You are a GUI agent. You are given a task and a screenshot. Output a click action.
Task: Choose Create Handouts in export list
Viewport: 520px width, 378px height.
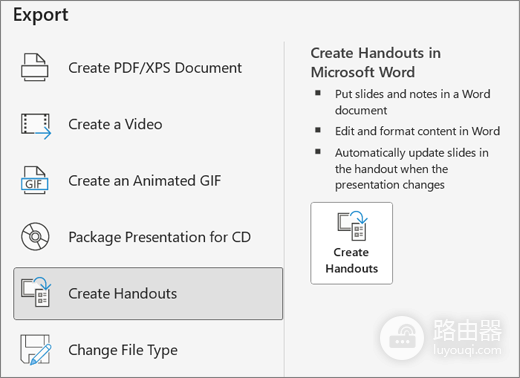click(x=148, y=293)
